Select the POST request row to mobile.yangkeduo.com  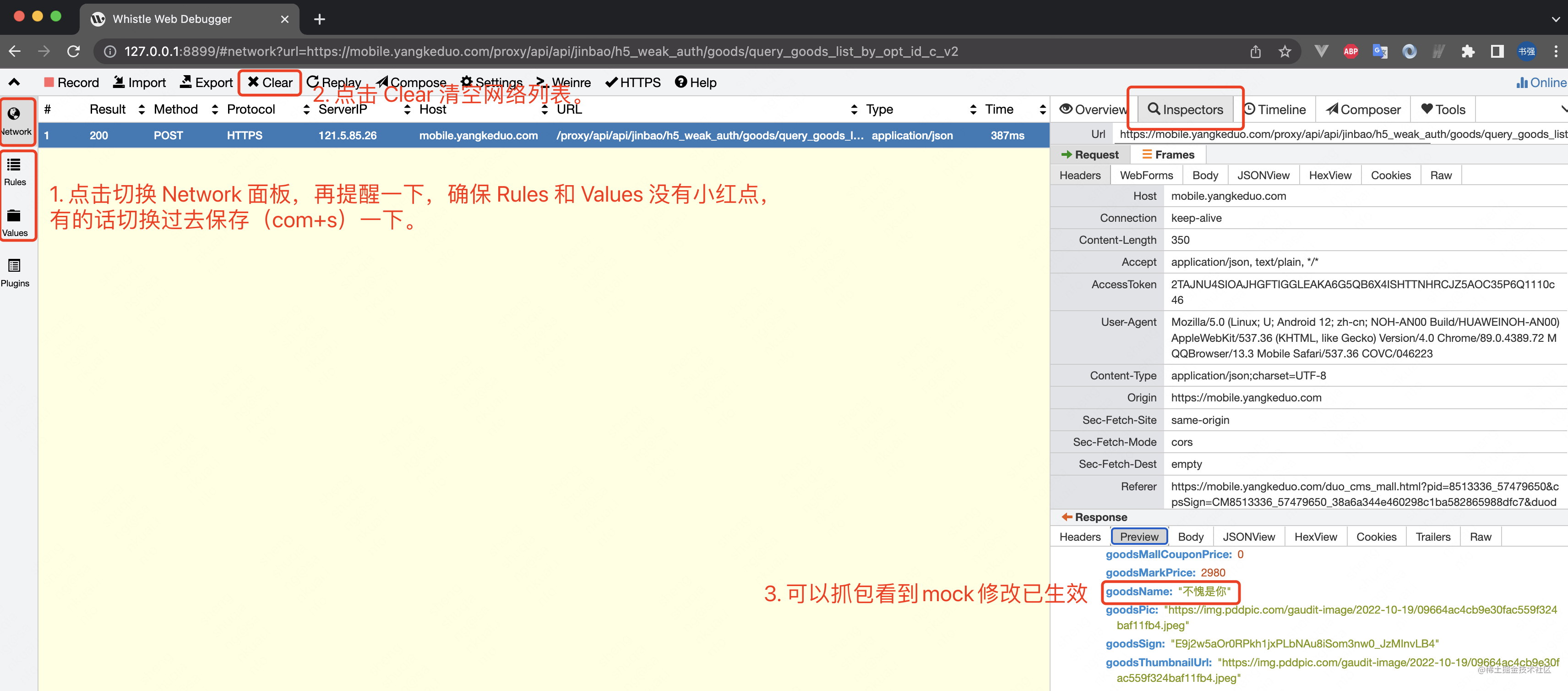544,135
